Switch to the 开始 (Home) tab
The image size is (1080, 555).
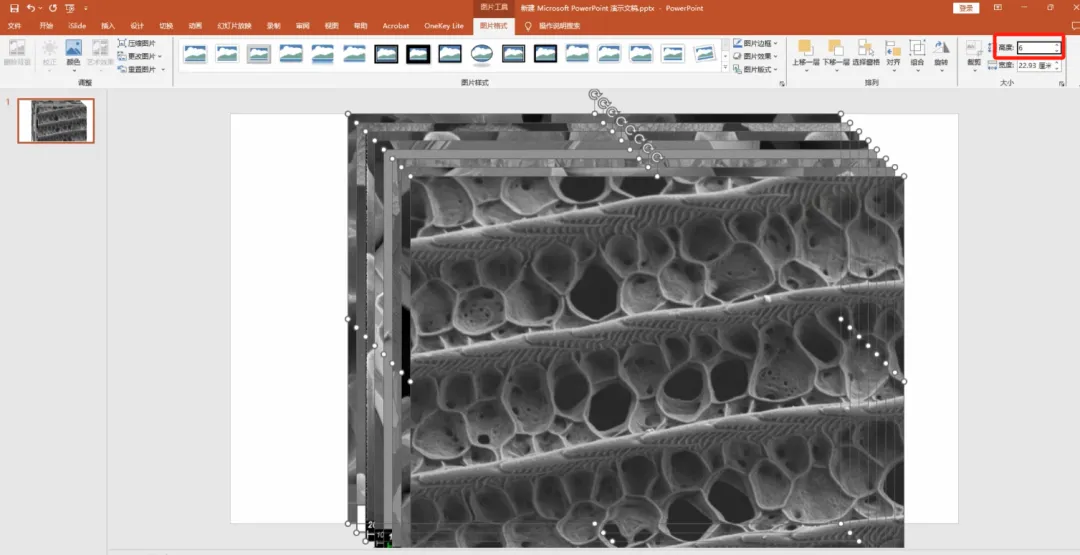coord(45,25)
